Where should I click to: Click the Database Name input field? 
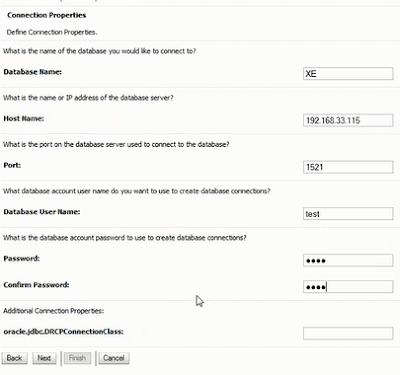pyautogui.click(x=348, y=74)
